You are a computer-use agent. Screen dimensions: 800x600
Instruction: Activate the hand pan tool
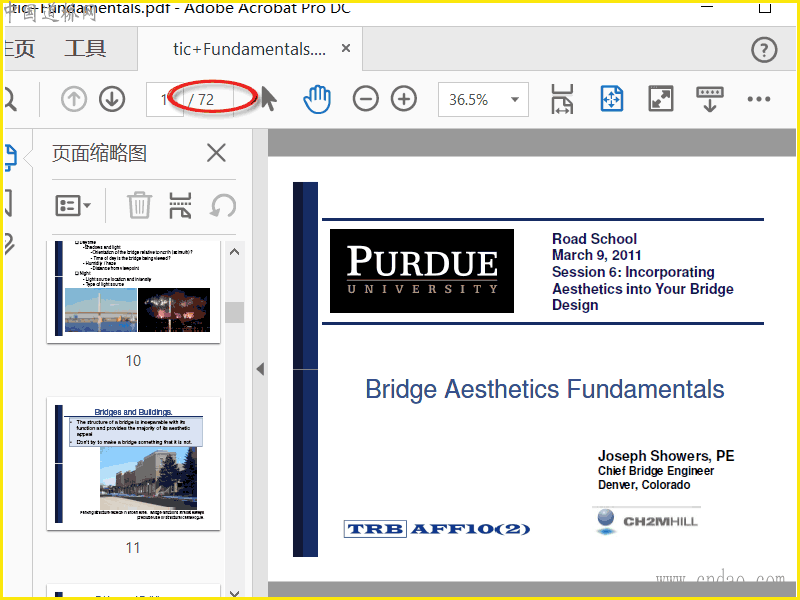(317, 99)
